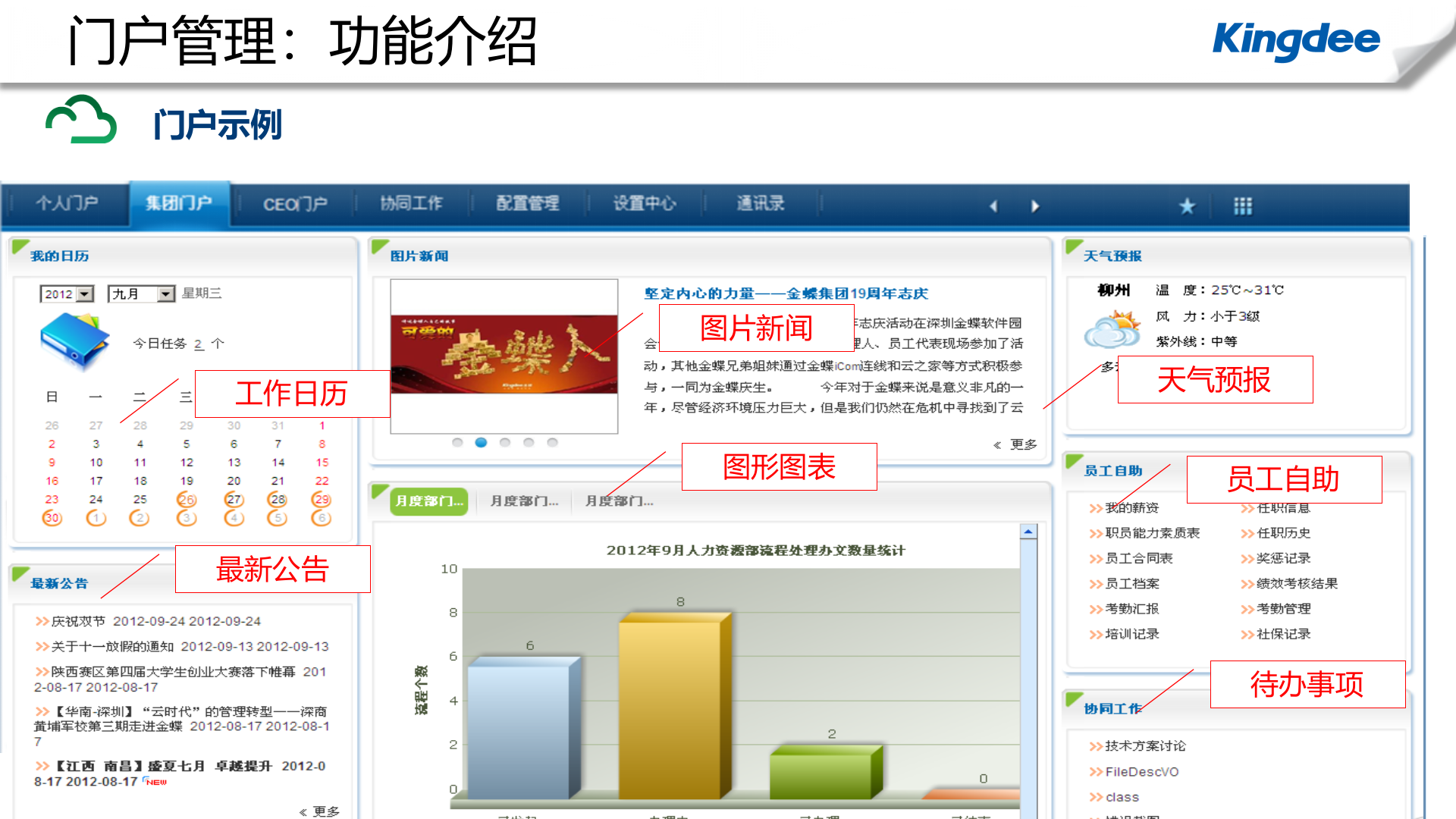Switch to the 个人门户 tab
Screen dimensions: 1456x819
point(67,203)
